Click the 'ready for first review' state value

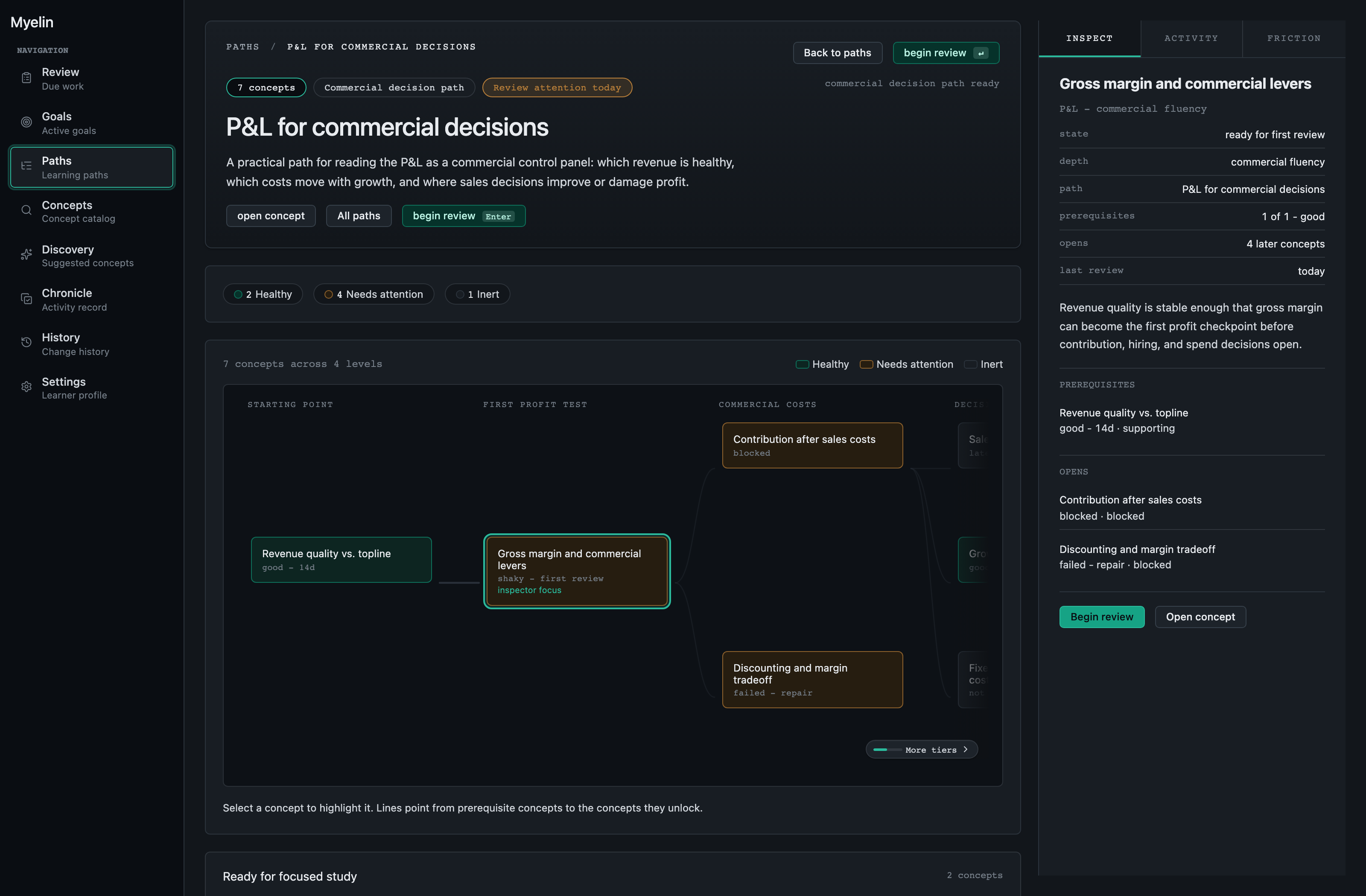(1275, 135)
